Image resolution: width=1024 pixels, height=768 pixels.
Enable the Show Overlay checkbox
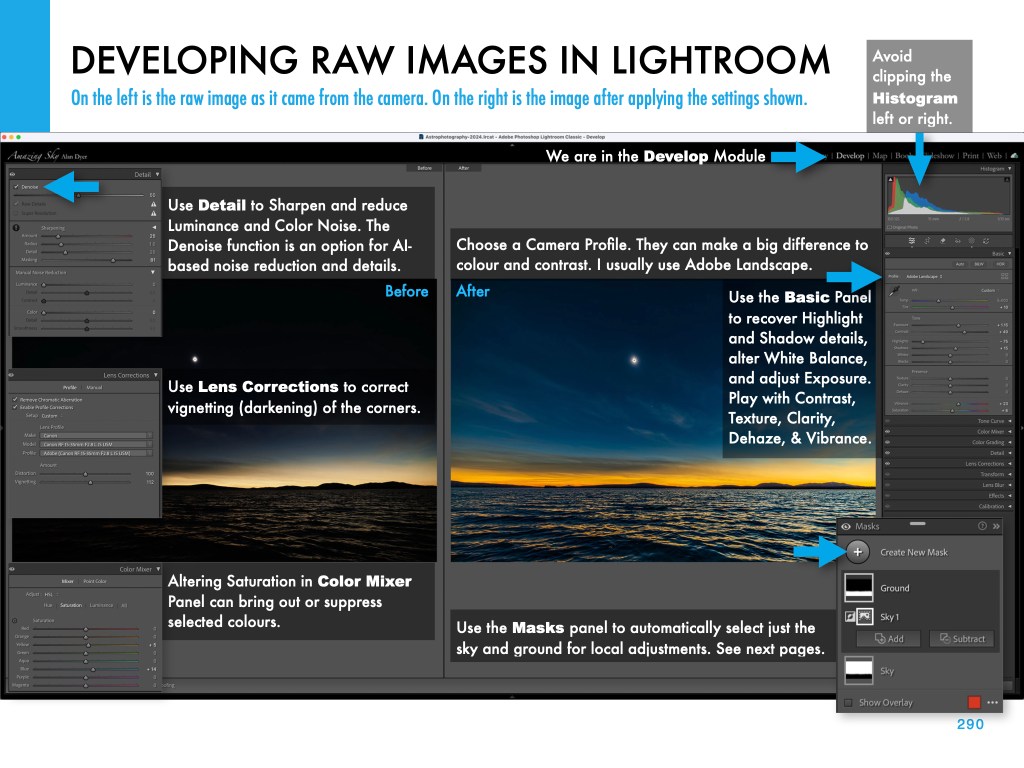(x=848, y=702)
